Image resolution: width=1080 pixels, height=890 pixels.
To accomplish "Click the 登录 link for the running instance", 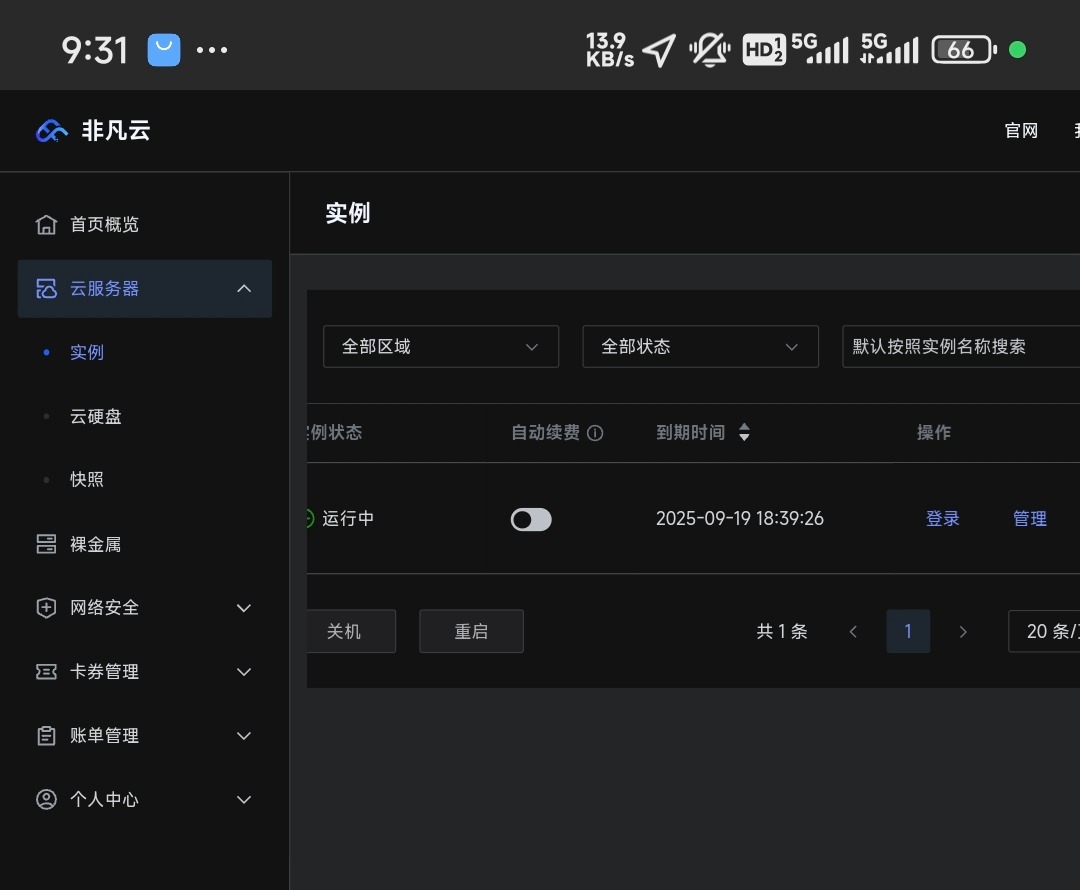I will (x=941, y=518).
